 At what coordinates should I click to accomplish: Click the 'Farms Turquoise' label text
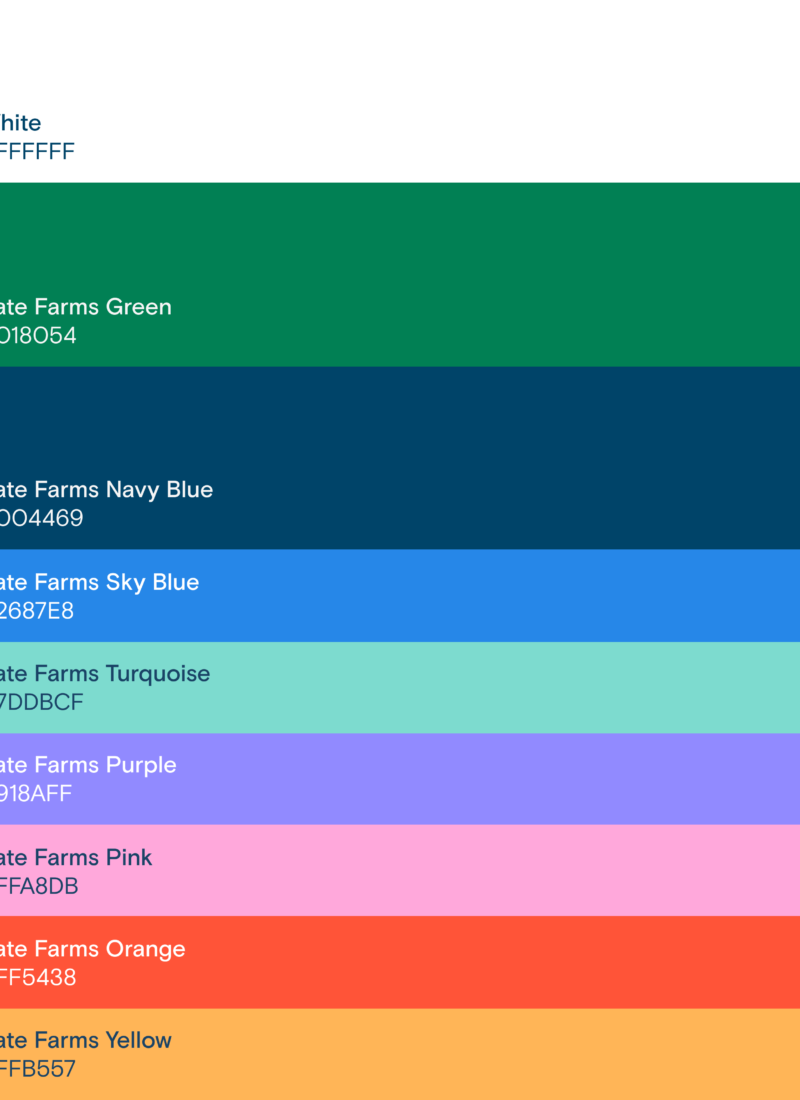point(122,674)
